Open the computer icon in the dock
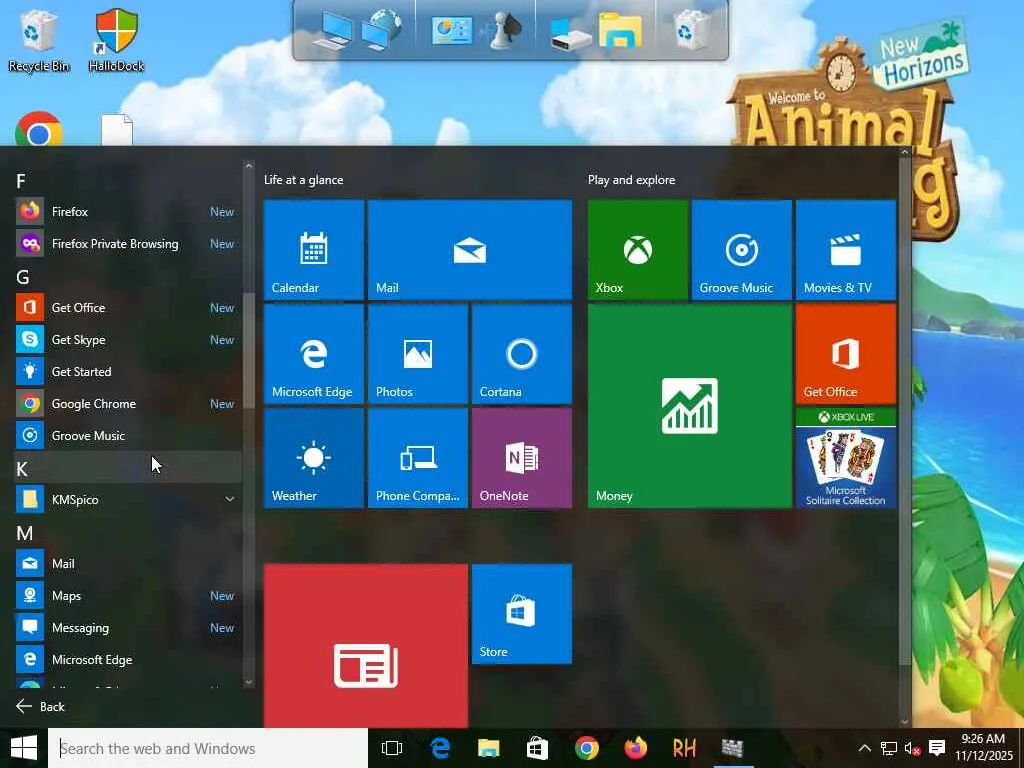Viewport: 1024px width, 768px height. pyautogui.click(x=332, y=31)
